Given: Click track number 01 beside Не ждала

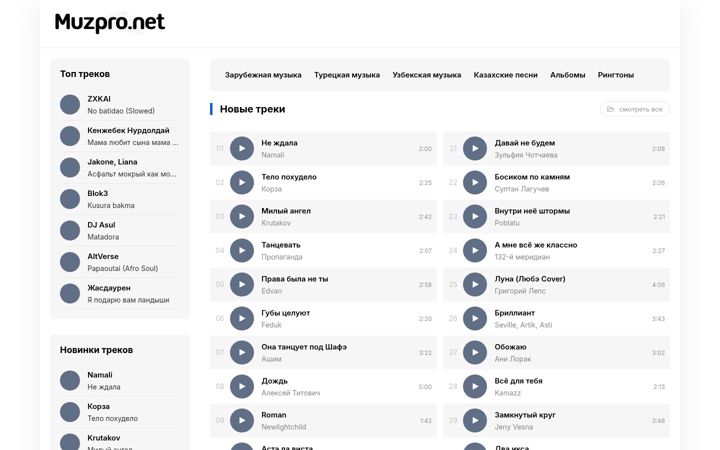Looking at the screenshot, I should pyautogui.click(x=220, y=148).
